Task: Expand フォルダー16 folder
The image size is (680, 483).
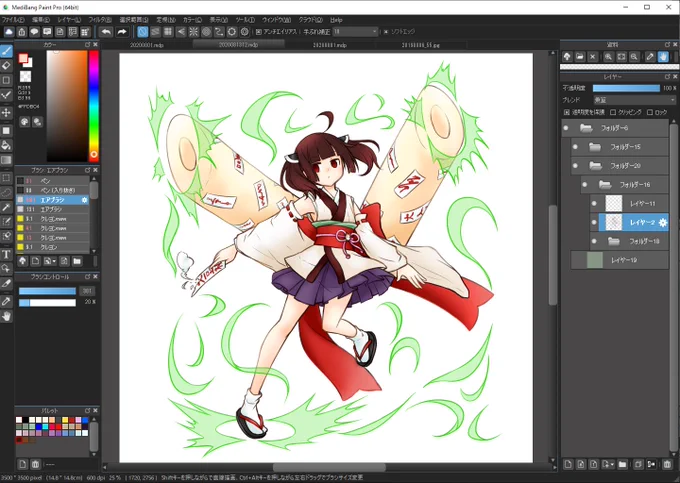Action: [x=605, y=185]
